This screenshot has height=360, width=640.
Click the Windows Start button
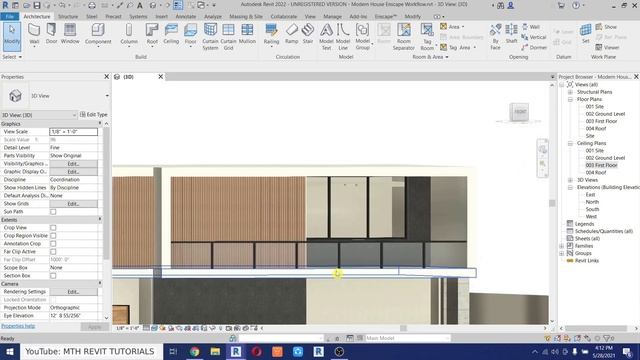pyautogui.click(x=10, y=352)
